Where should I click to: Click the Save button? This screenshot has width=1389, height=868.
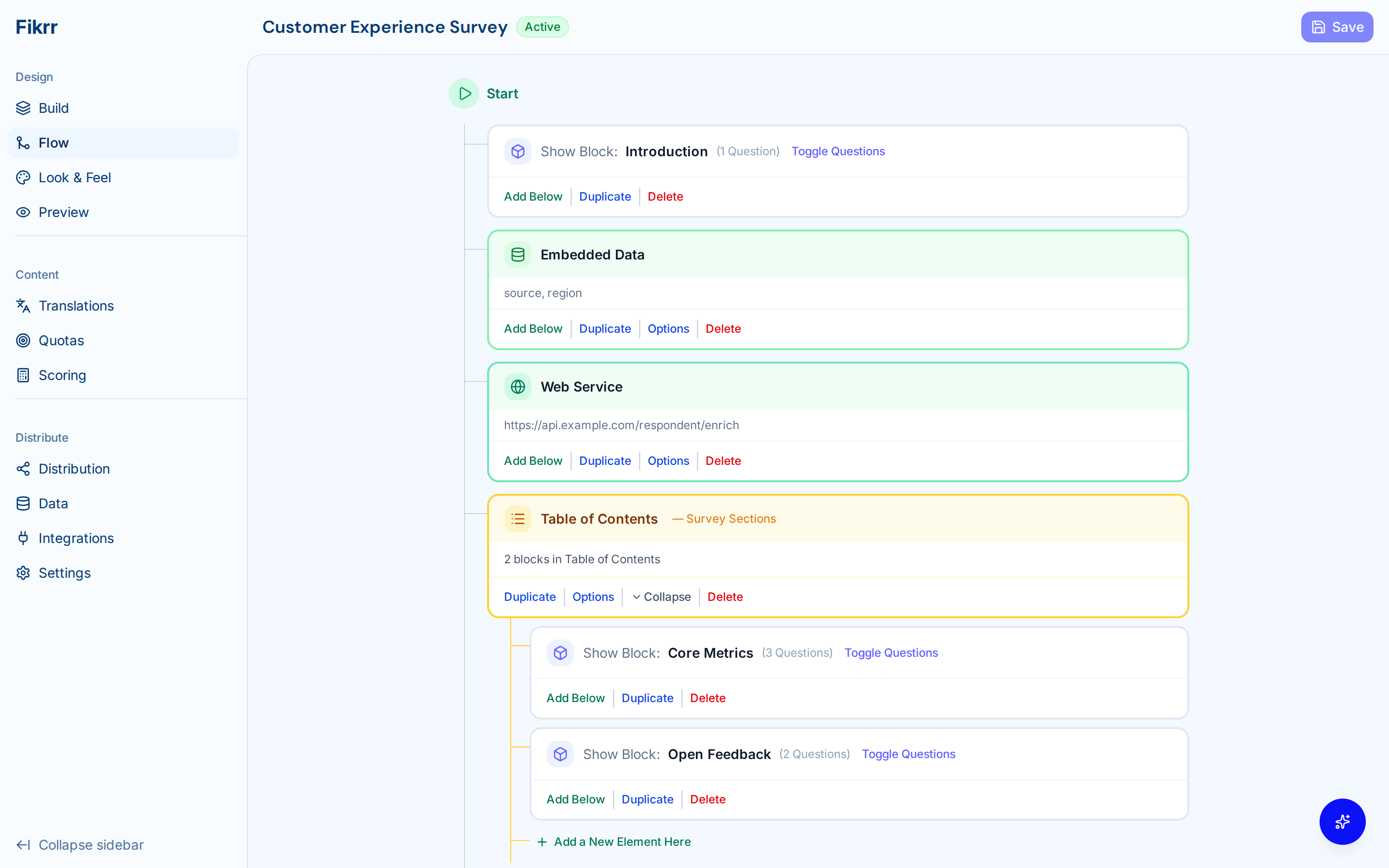pos(1337,27)
